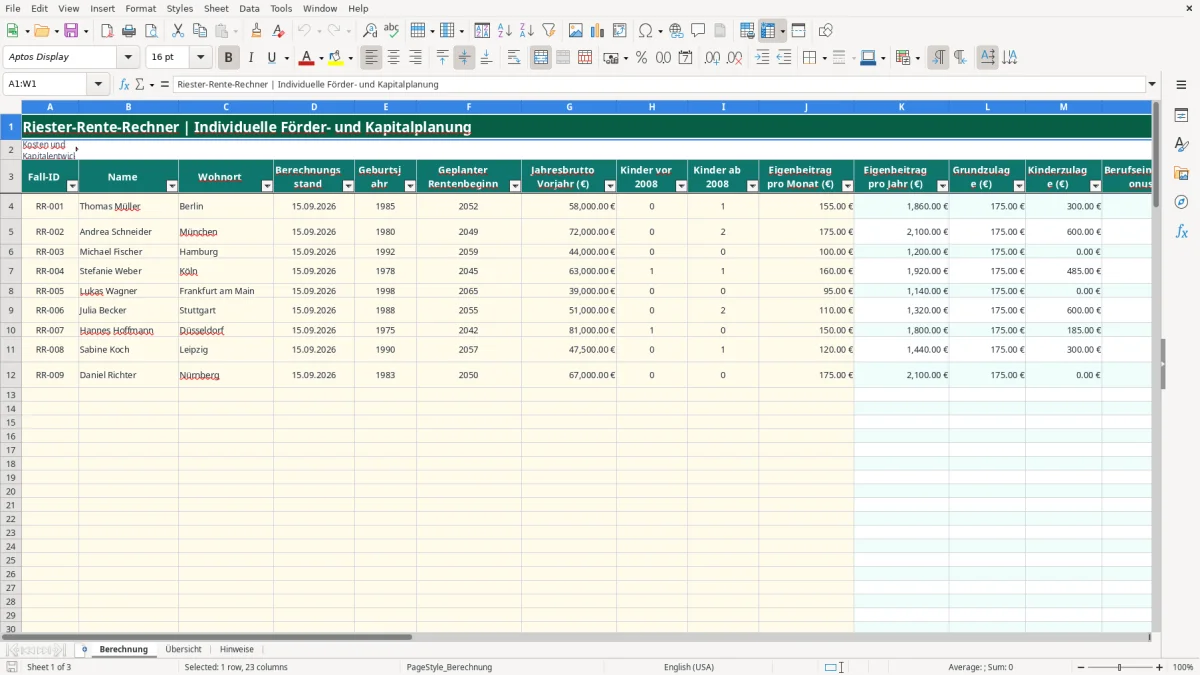Expand the formula bar

[1152, 85]
